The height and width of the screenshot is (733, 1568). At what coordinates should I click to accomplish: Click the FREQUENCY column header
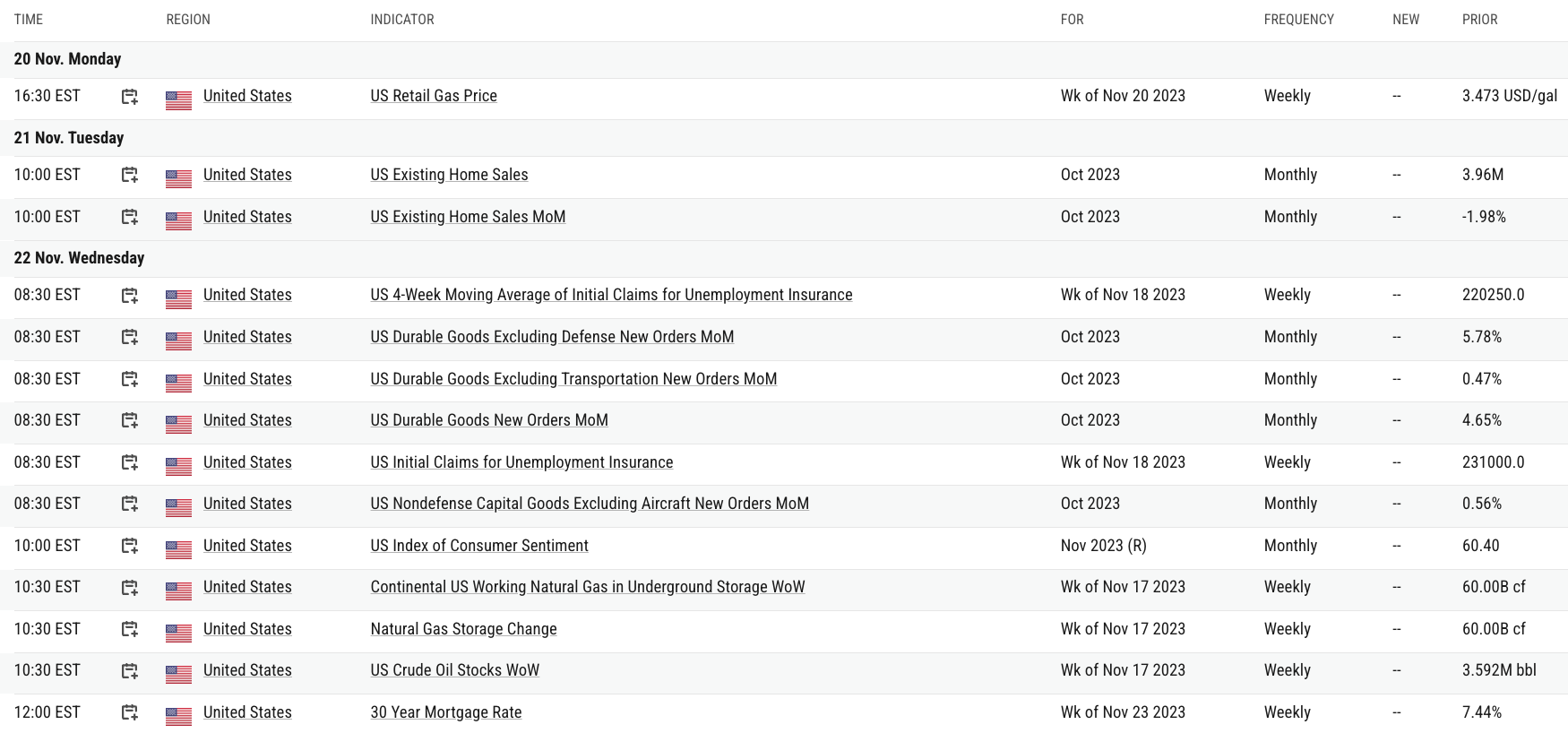point(1299,20)
